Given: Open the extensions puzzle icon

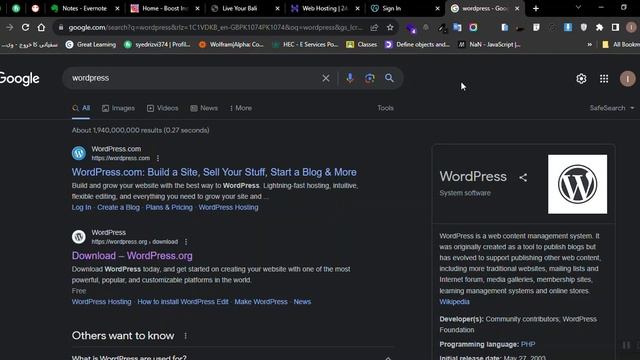Looking at the screenshot, I should pyautogui.click(x=599, y=27).
